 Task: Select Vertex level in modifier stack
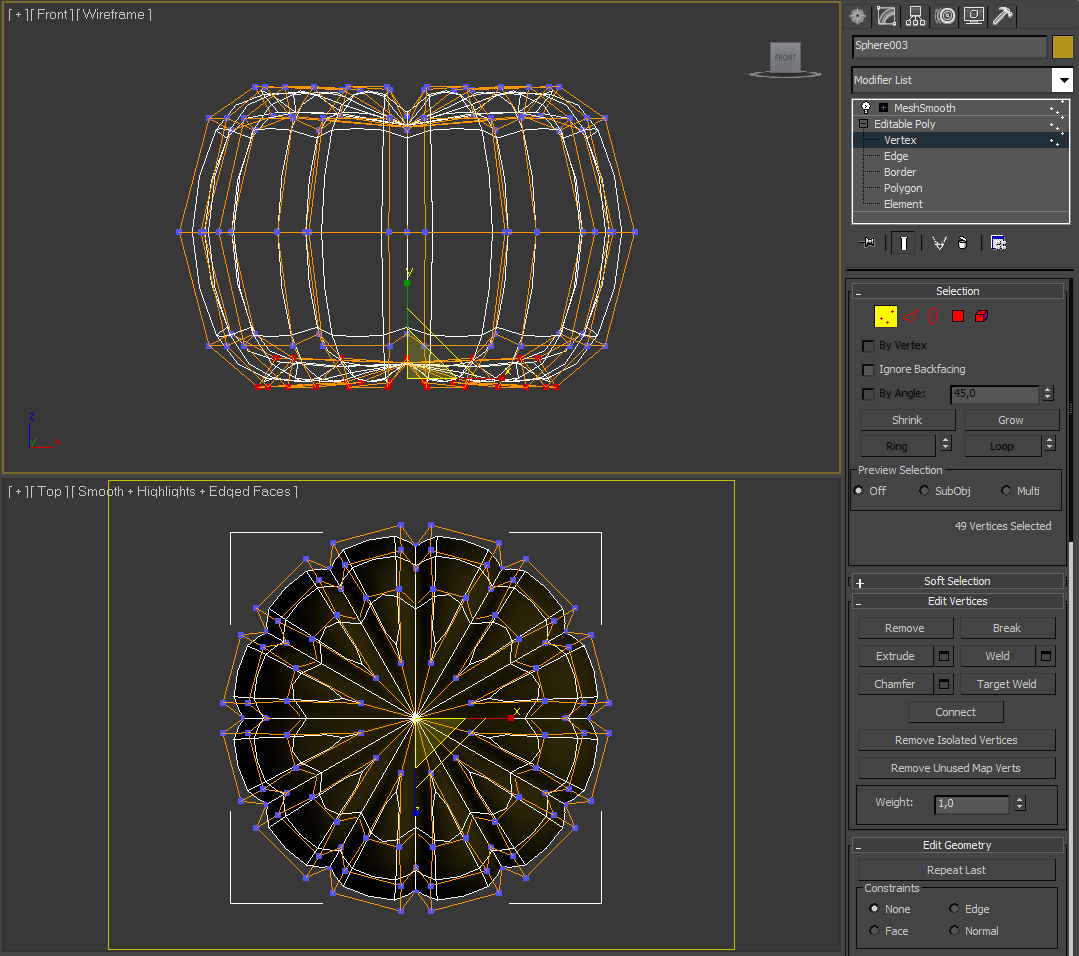point(899,140)
